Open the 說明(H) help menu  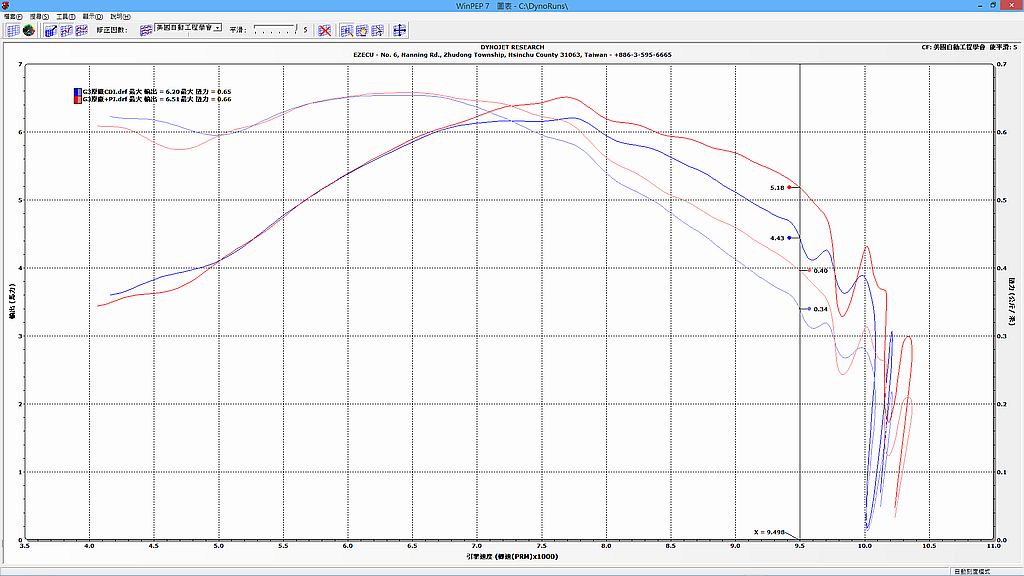118,17
